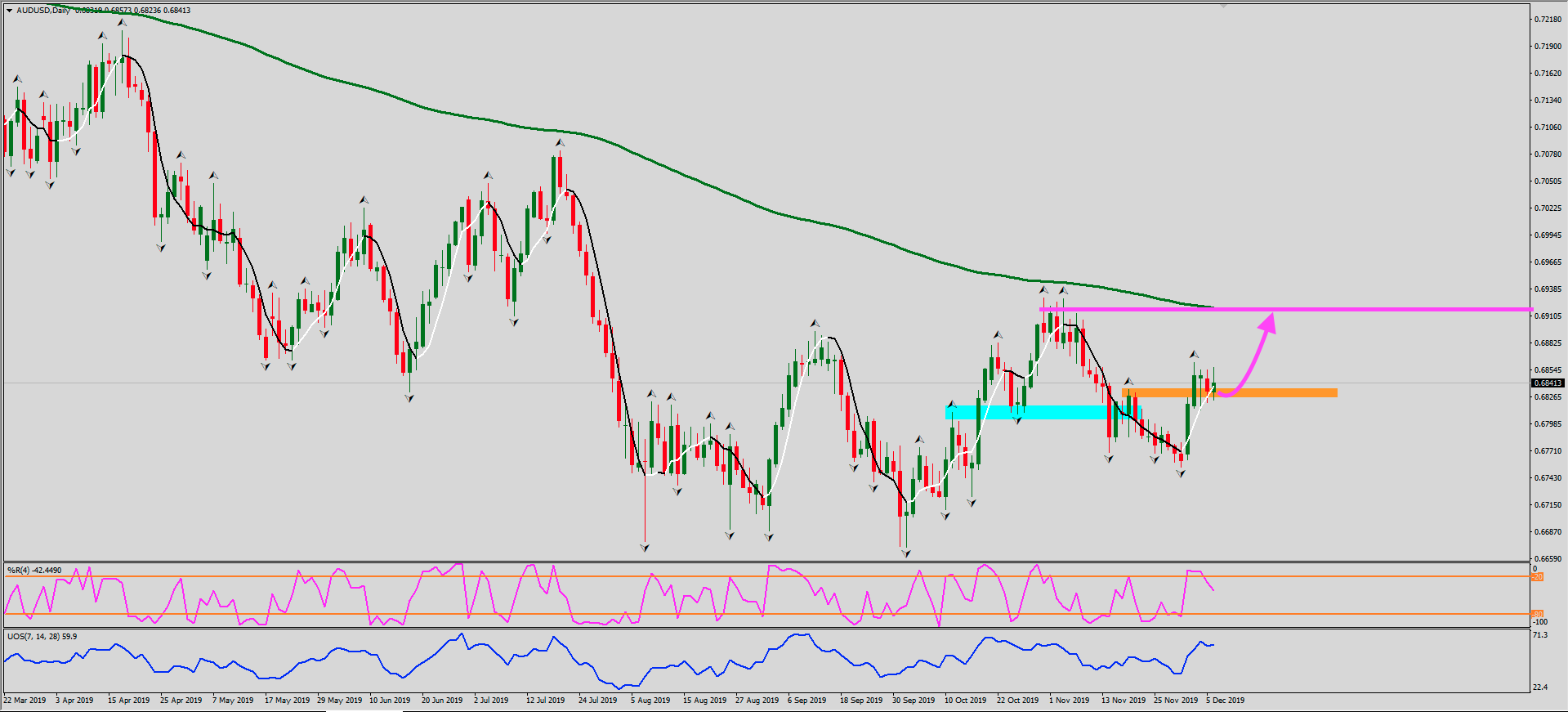Click the 15 Apr 2019 date label
The height and width of the screenshot is (712, 1568).
(128, 701)
